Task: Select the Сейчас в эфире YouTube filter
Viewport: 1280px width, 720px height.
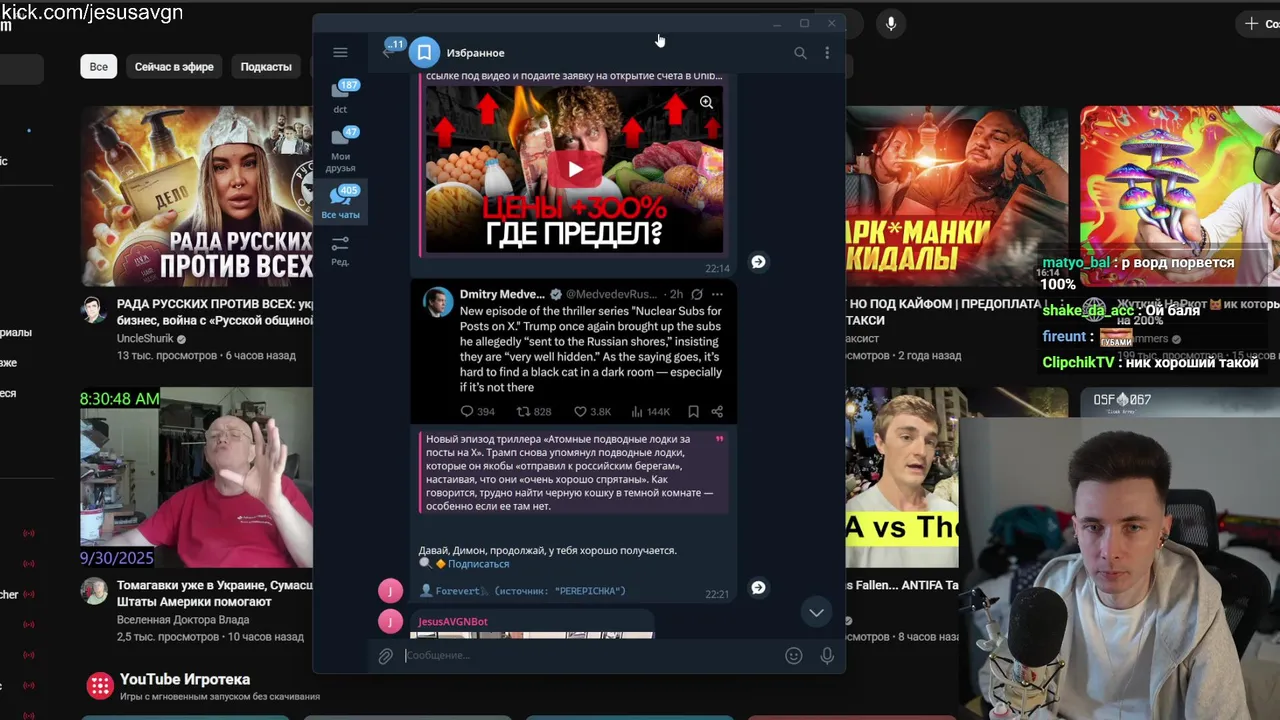Action: coord(174,67)
